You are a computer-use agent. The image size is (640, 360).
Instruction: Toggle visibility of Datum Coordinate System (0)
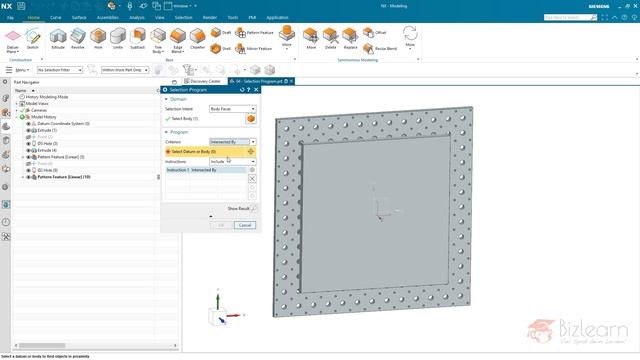pyautogui.click(x=29, y=124)
